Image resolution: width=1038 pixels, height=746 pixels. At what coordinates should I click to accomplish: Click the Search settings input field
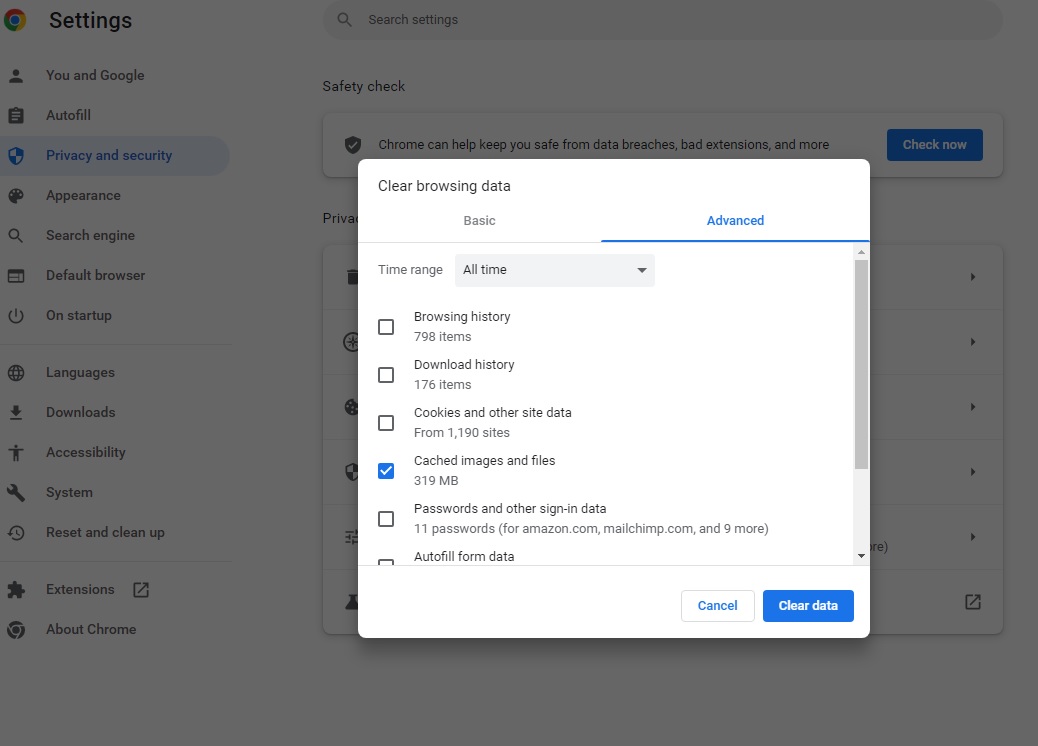click(x=660, y=20)
